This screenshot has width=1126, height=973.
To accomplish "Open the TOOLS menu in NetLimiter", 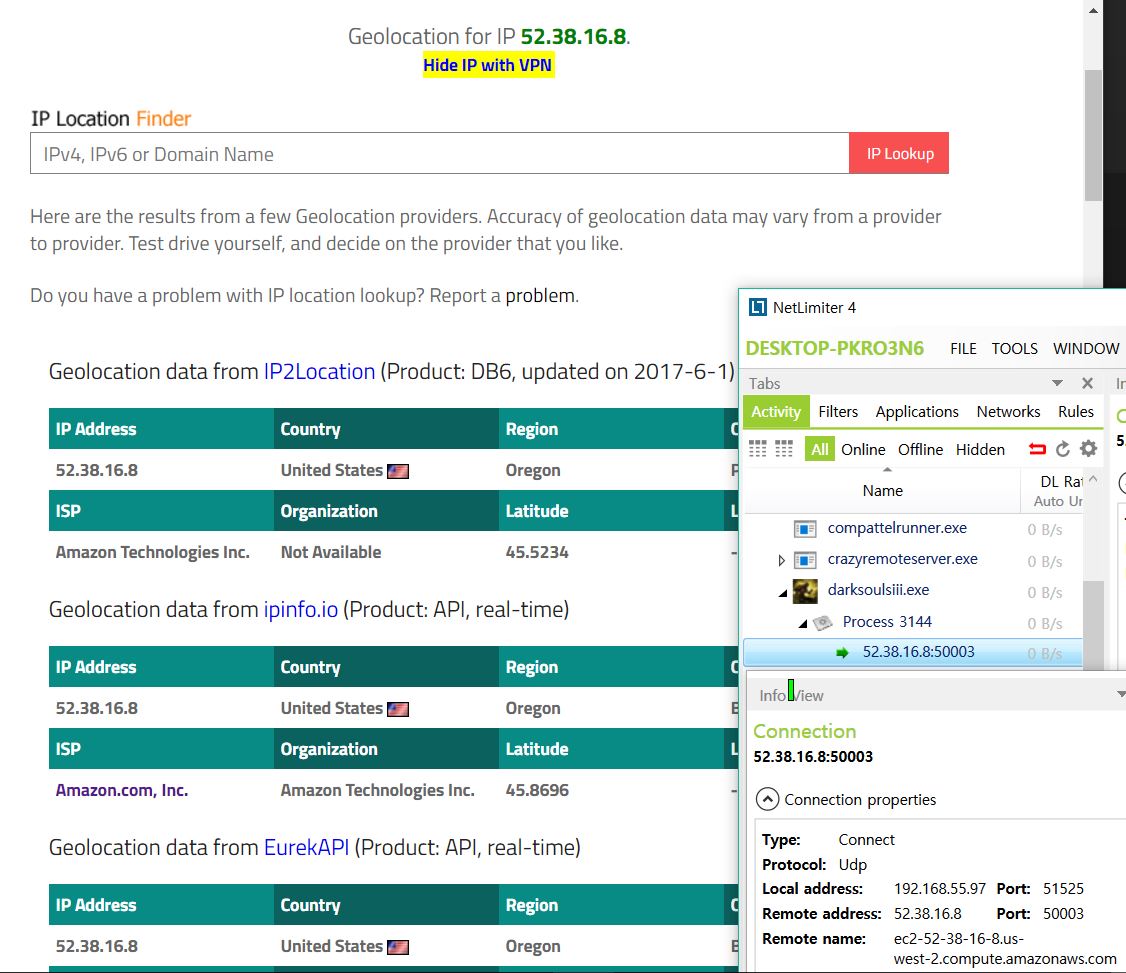I will pyautogui.click(x=1015, y=349).
